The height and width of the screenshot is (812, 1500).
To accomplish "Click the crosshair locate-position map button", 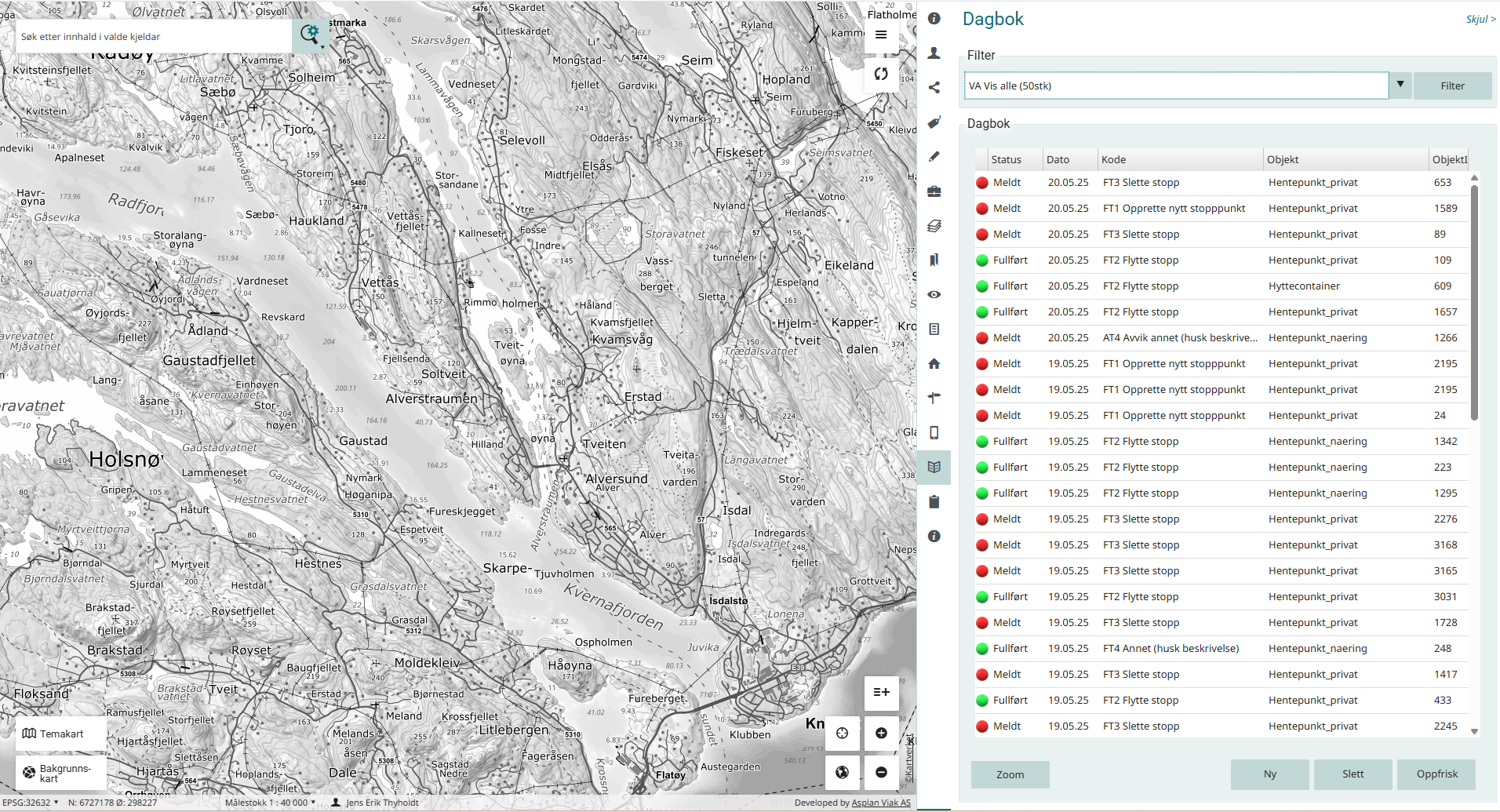I will tap(842, 733).
